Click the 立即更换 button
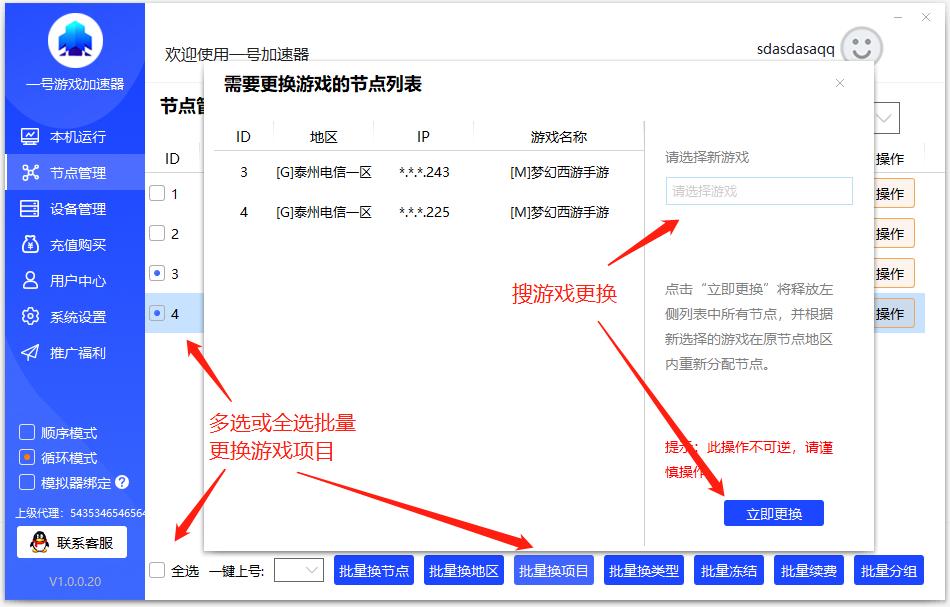Viewport: 950px width, 607px height. (x=773, y=513)
